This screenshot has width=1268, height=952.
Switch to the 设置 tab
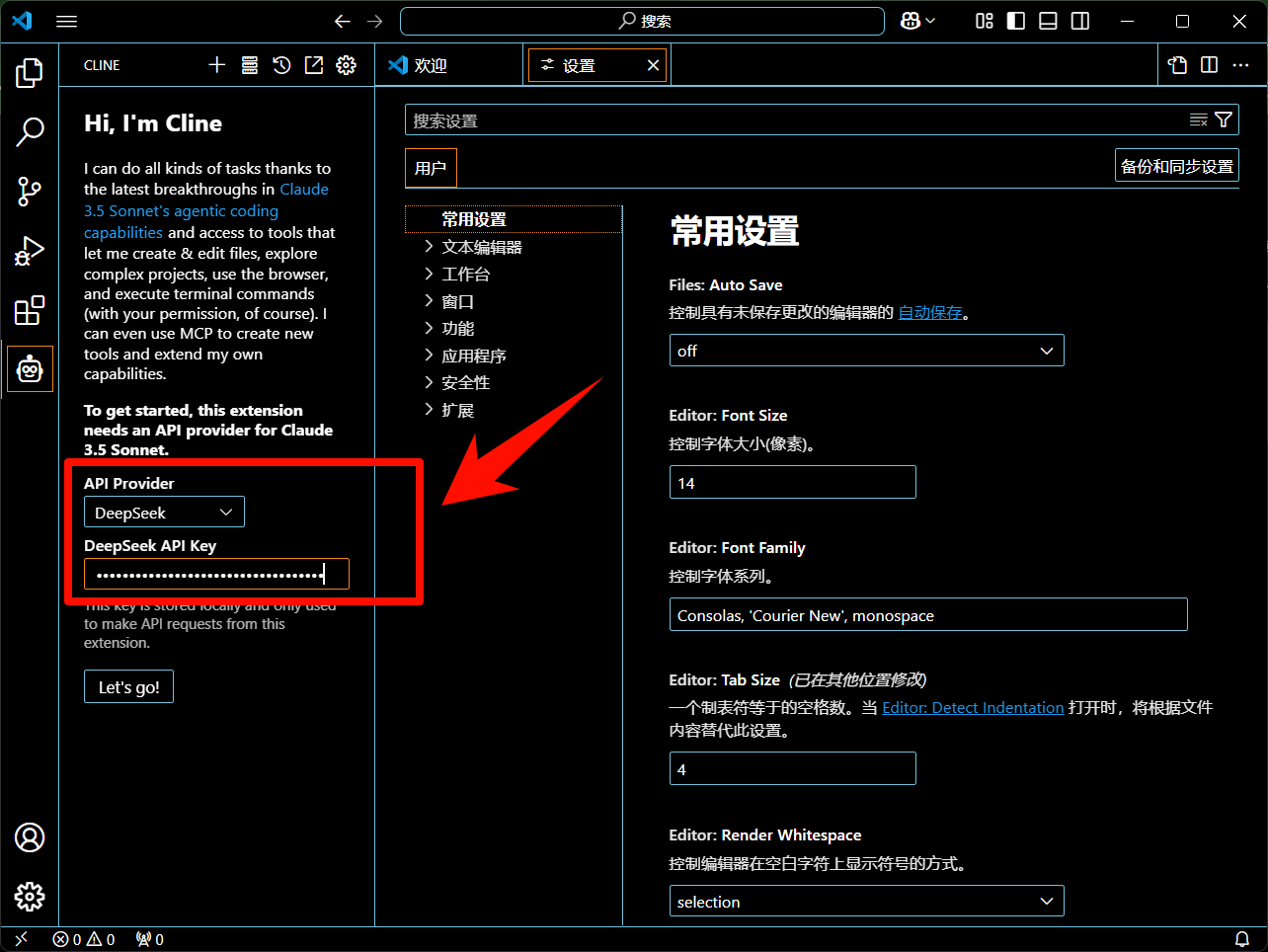[x=580, y=65]
